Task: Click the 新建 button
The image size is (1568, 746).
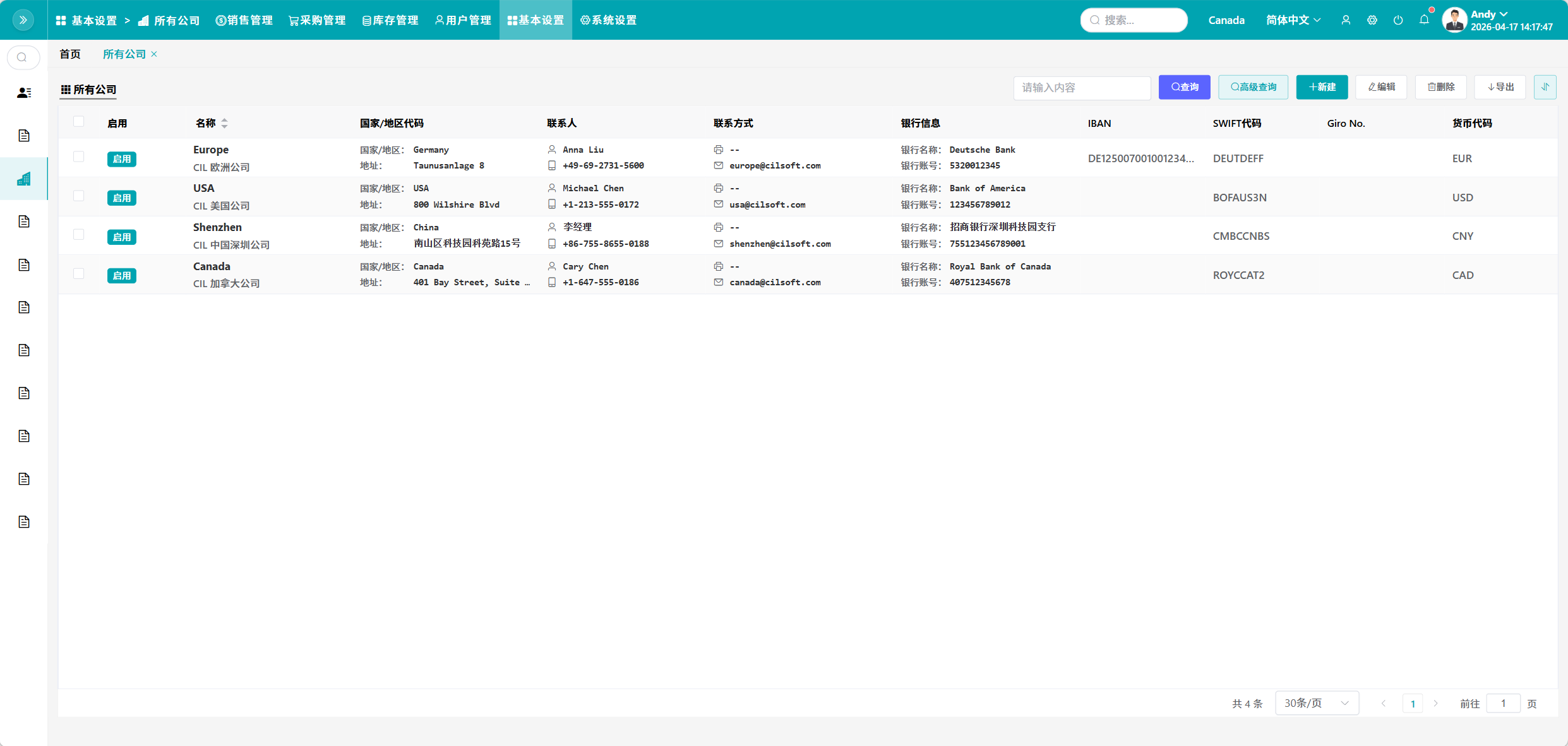Action: [x=1322, y=87]
